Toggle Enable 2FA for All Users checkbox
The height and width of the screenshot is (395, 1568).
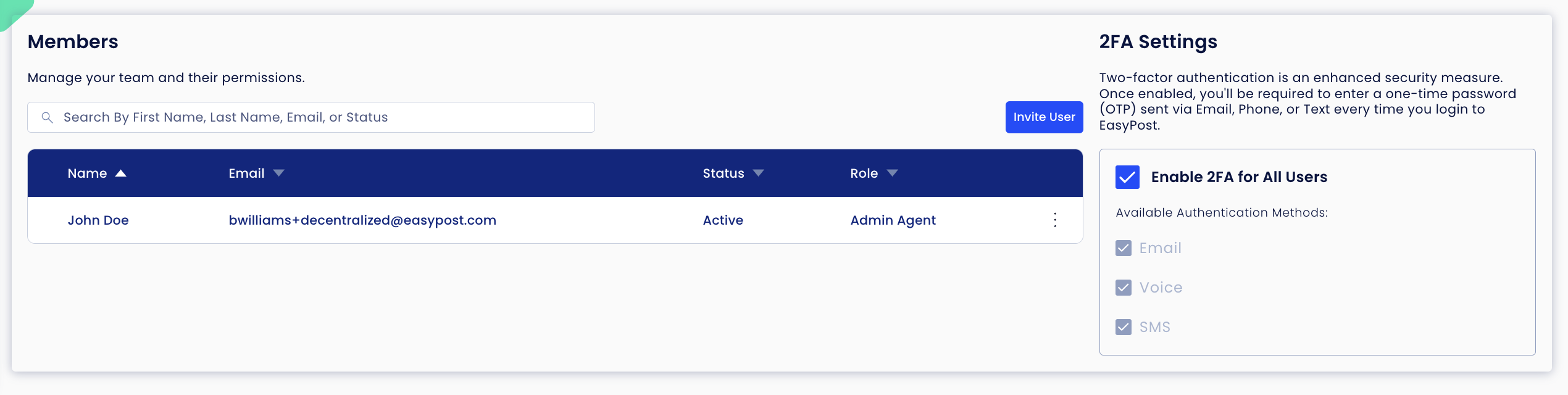click(x=1127, y=177)
